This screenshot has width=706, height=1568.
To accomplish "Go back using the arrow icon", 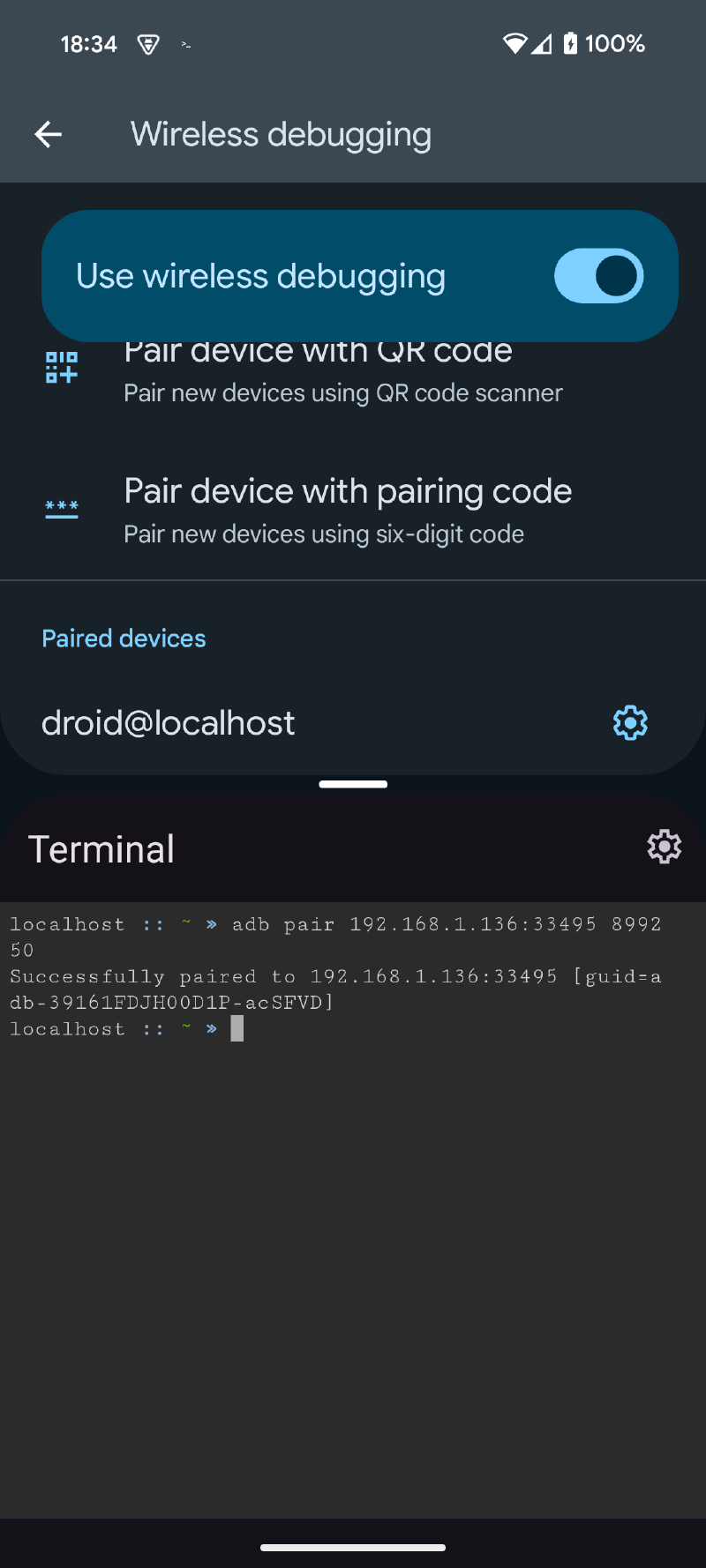I will (48, 134).
